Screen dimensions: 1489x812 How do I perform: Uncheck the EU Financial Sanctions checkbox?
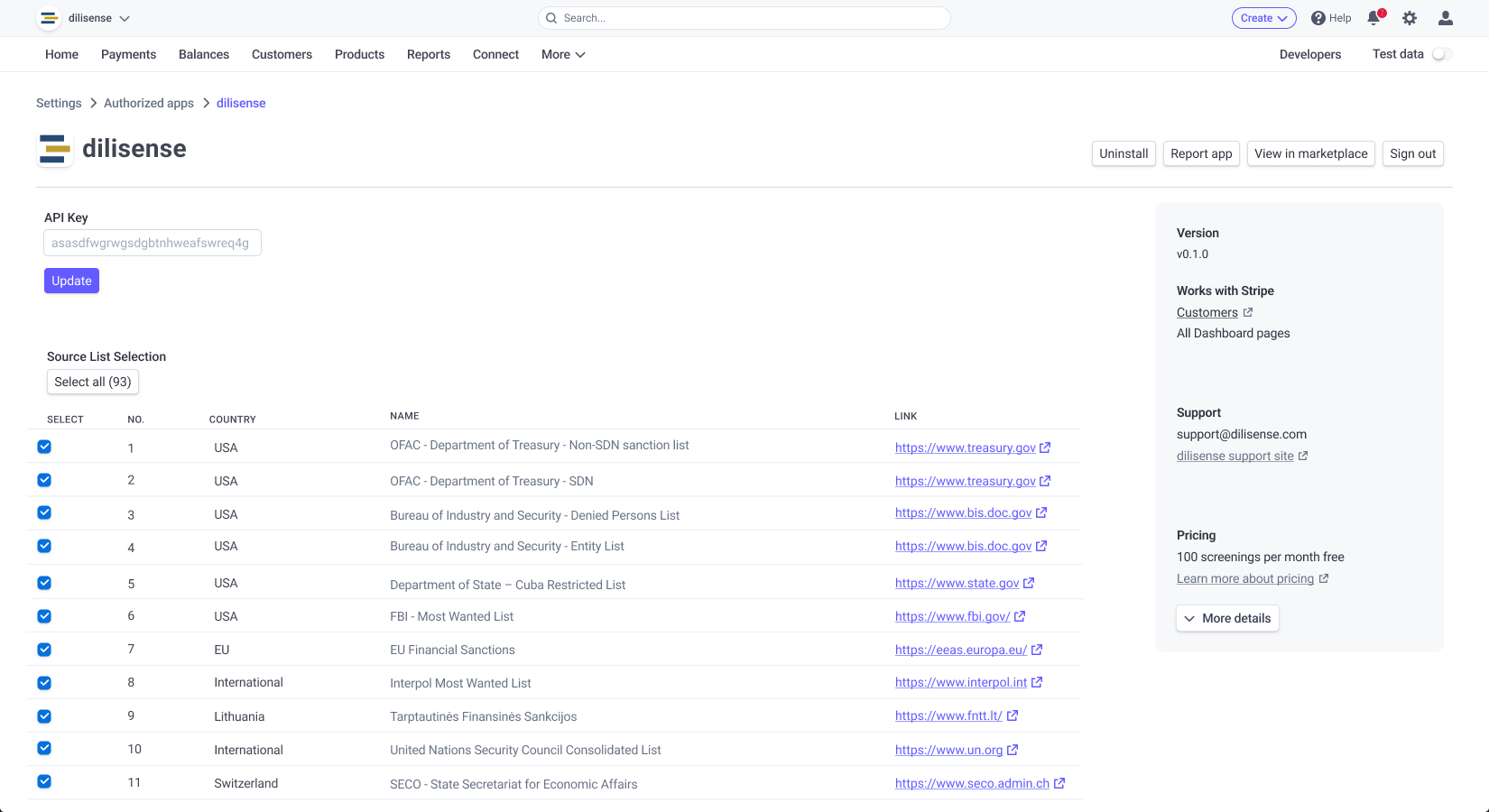click(x=44, y=650)
